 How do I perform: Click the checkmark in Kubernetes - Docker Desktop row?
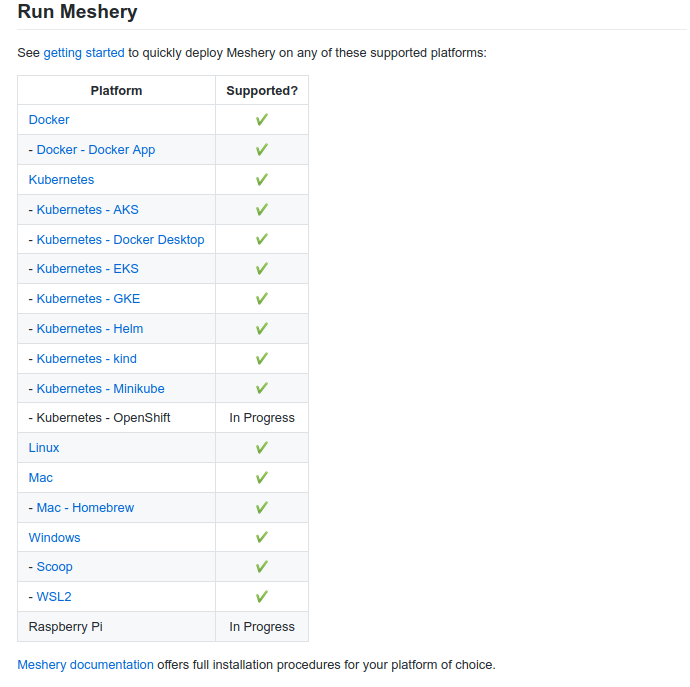pos(262,239)
